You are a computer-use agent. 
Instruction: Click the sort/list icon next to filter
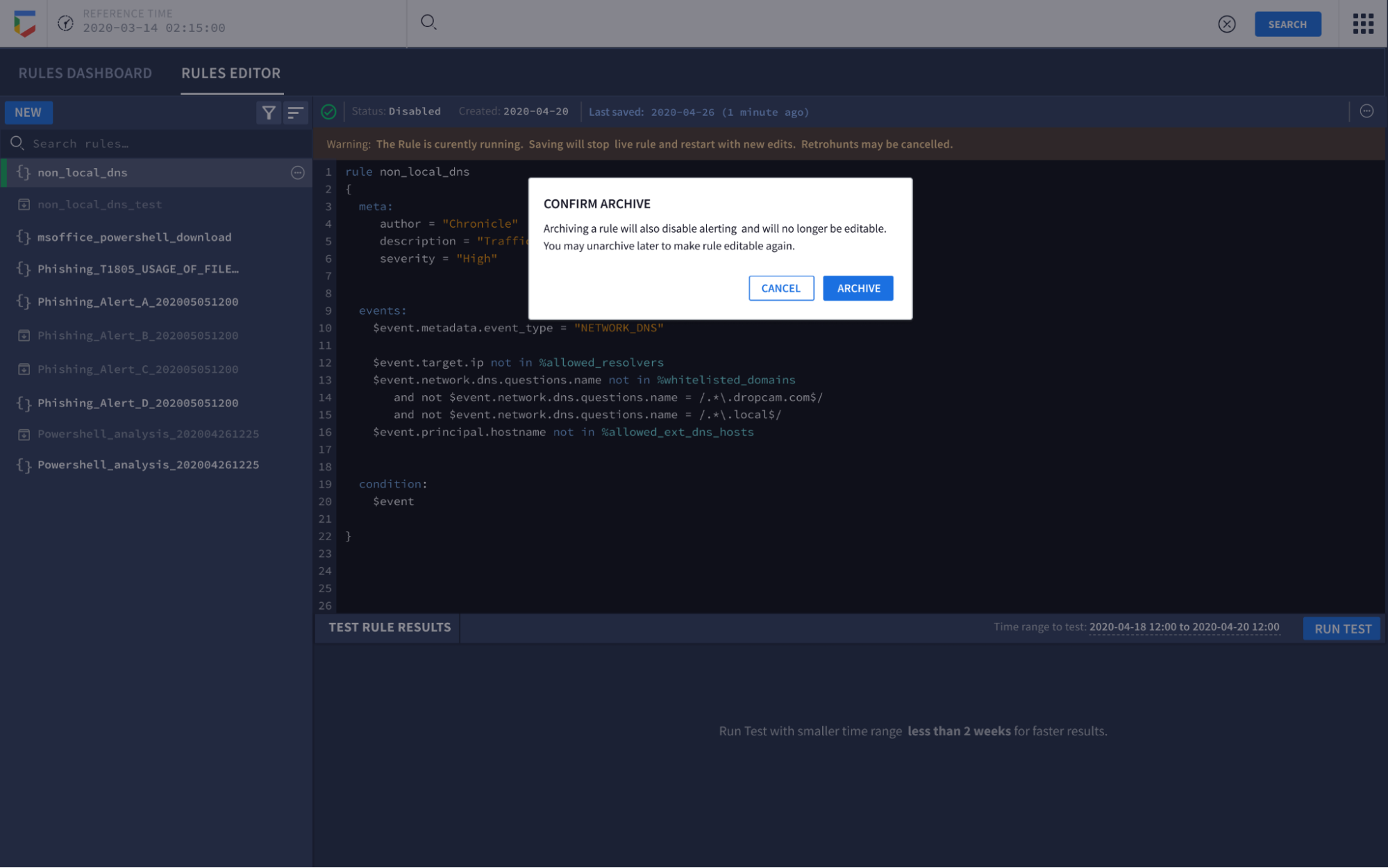[x=296, y=112]
